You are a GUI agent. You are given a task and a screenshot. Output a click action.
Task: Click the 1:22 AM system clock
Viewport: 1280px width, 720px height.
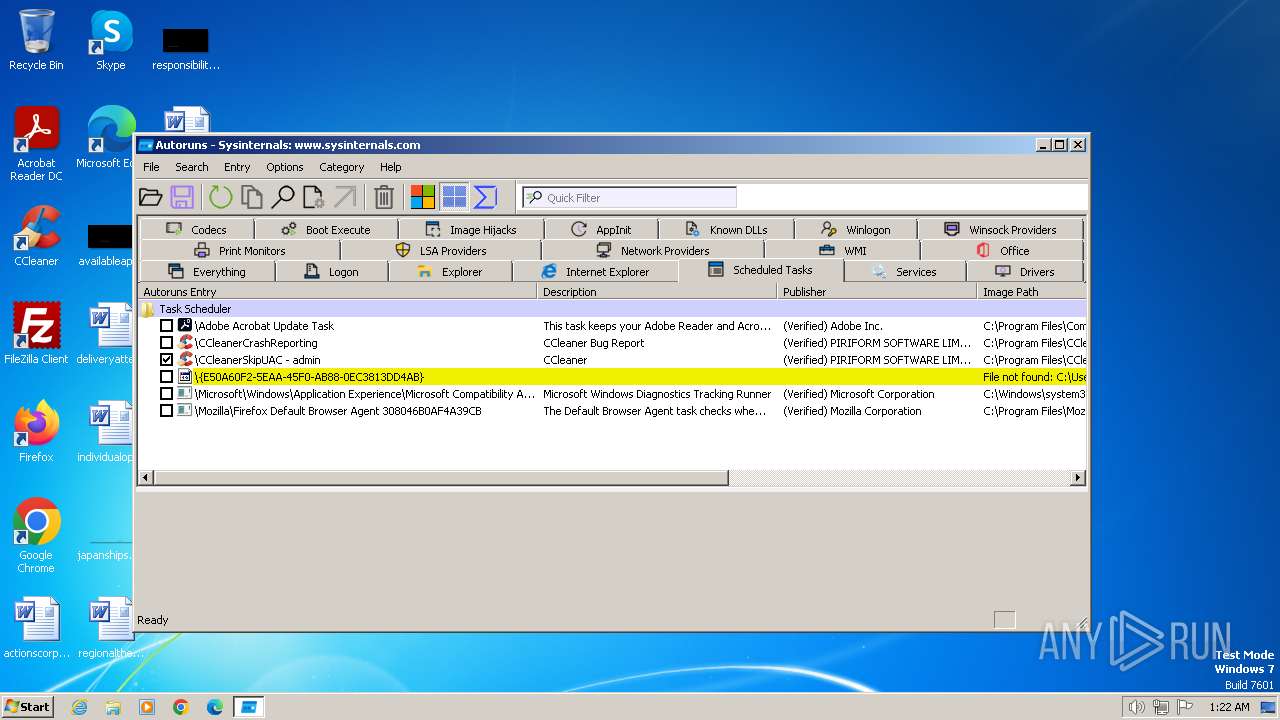pyautogui.click(x=1229, y=707)
